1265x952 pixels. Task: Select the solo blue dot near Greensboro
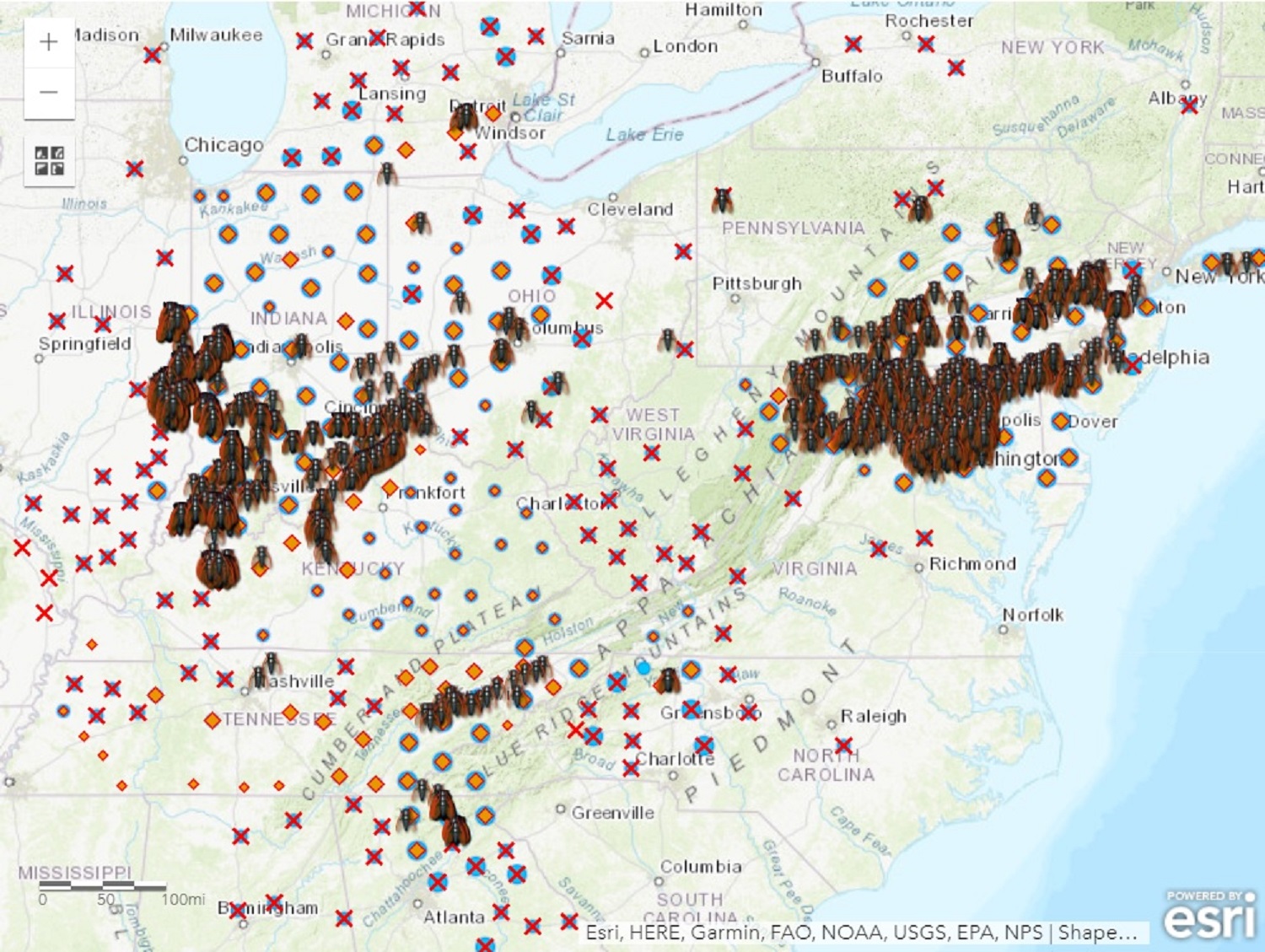click(643, 669)
